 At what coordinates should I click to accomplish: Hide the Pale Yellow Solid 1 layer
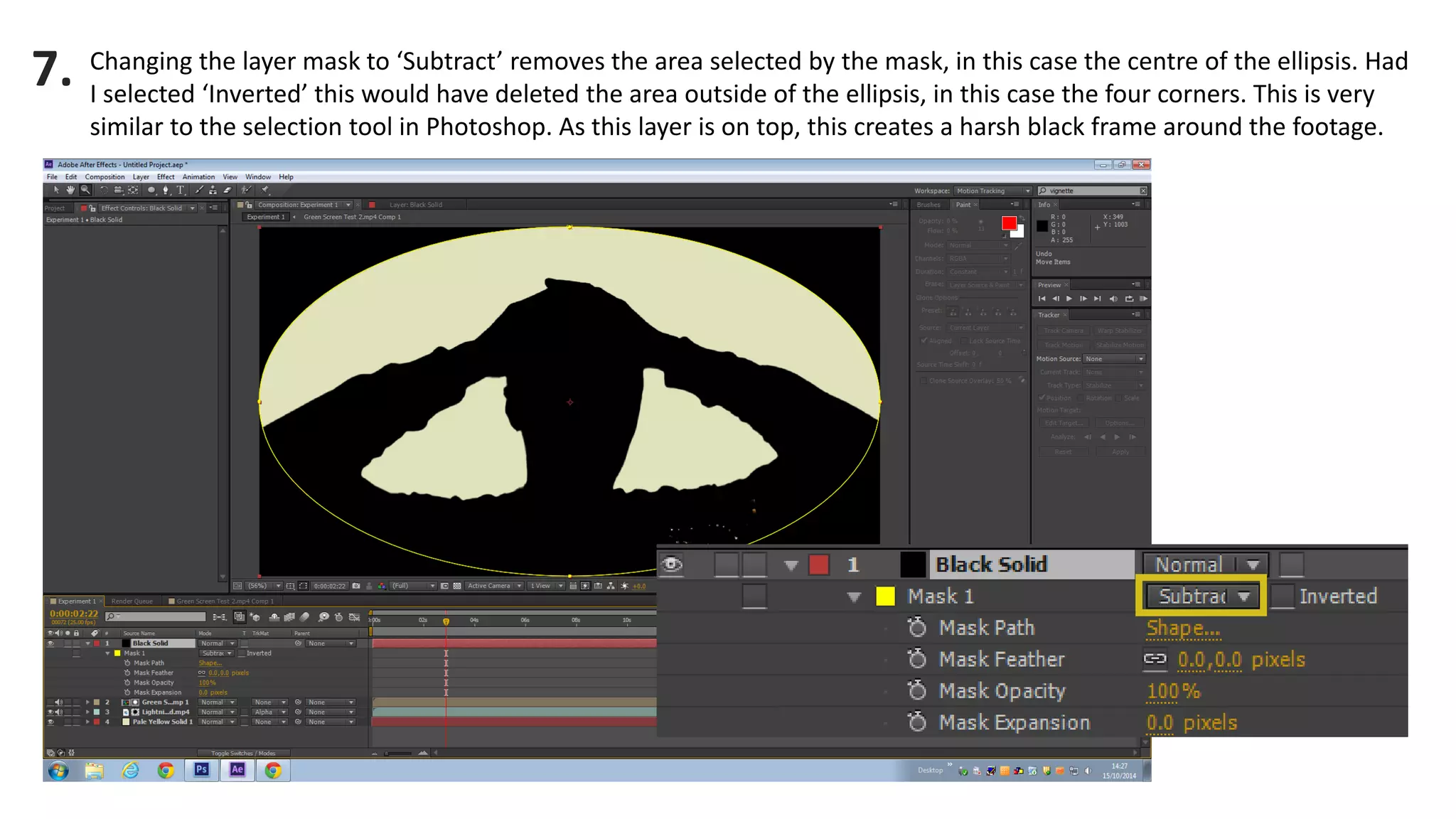point(50,722)
